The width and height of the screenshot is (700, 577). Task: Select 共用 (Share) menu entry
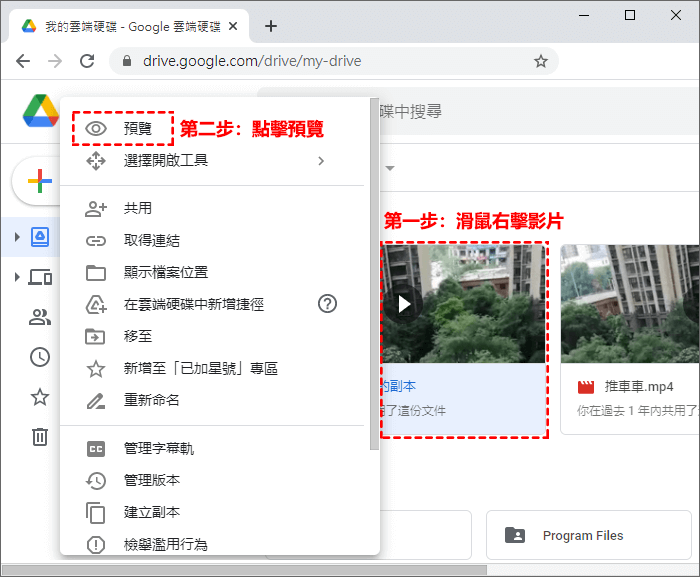tap(137, 208)
